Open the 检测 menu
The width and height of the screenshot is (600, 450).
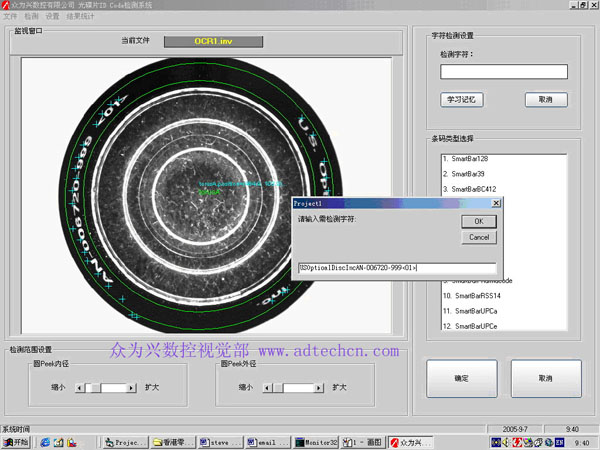[x=32, y=17]
